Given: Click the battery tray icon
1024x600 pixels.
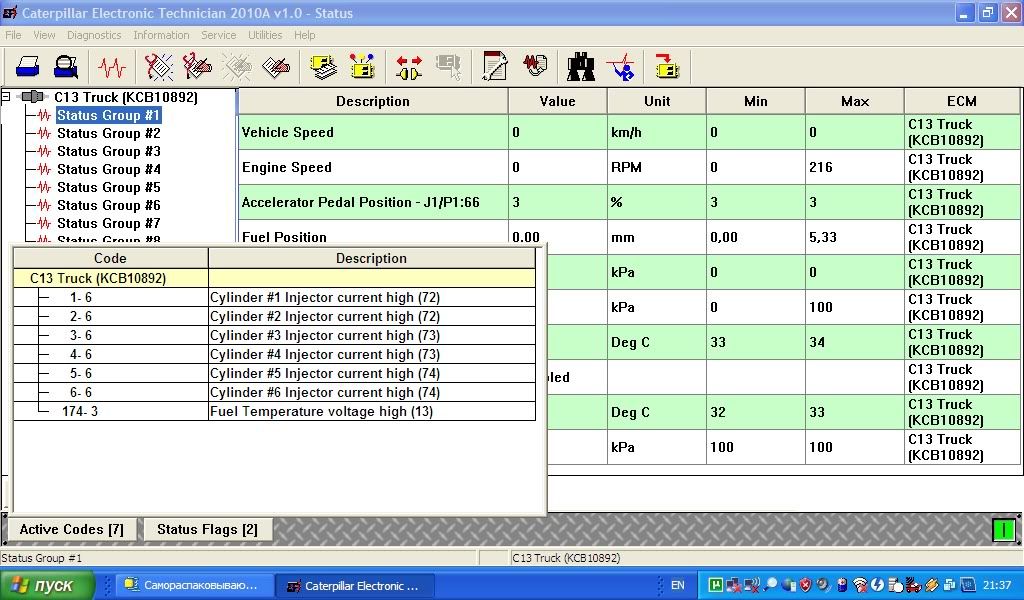Looking at the screenshot, I should (842, 585).
